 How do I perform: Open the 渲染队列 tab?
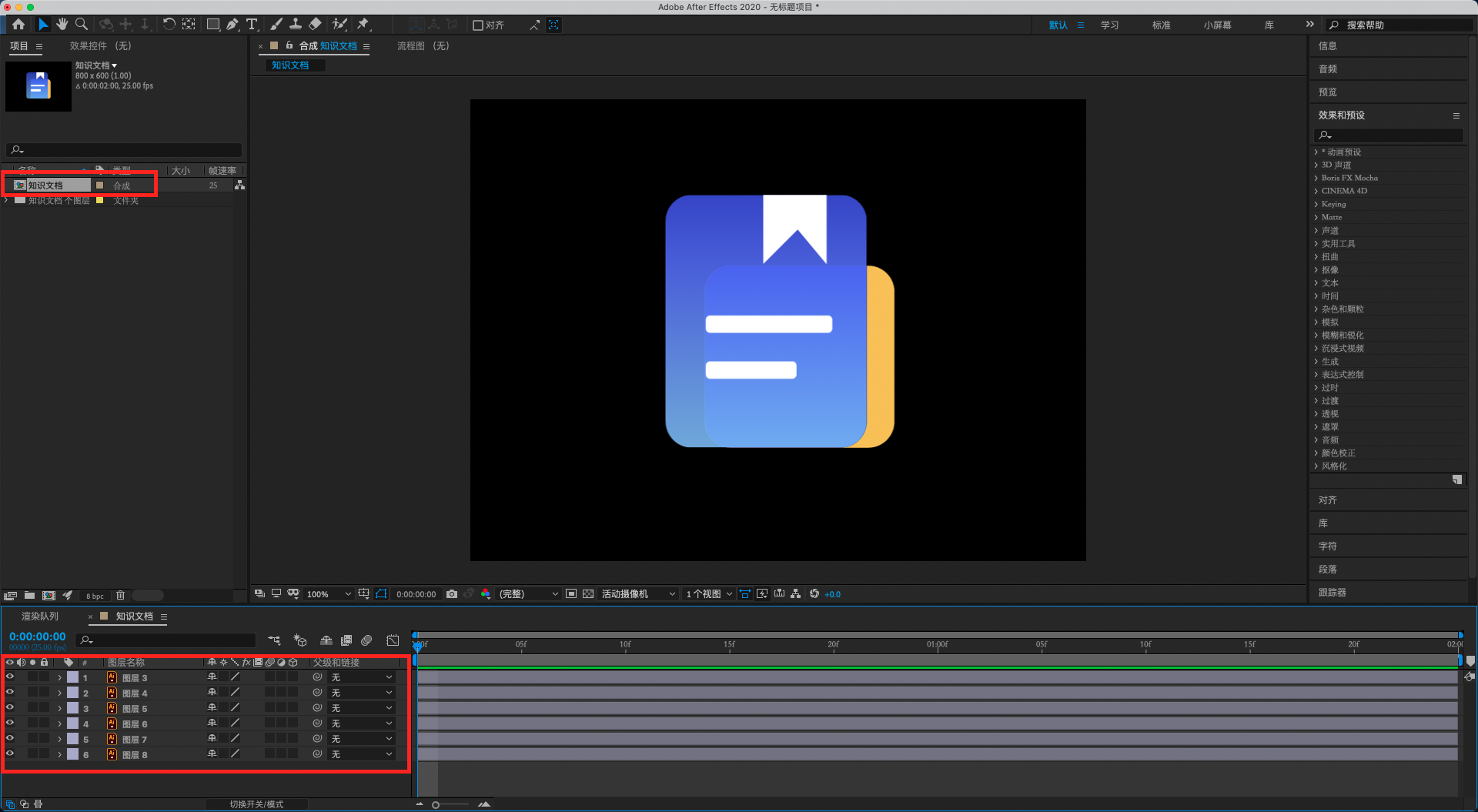40,617
